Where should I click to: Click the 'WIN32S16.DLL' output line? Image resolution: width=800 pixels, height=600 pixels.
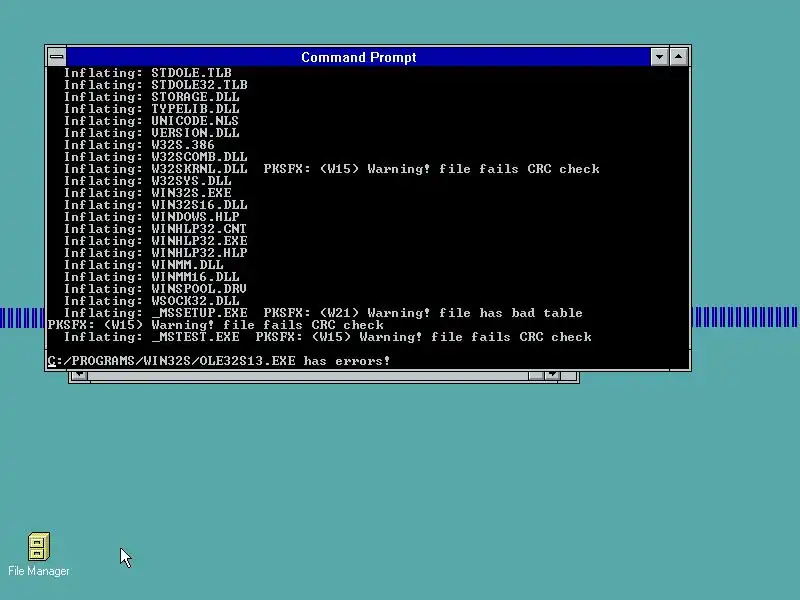(x=156, y=205)
